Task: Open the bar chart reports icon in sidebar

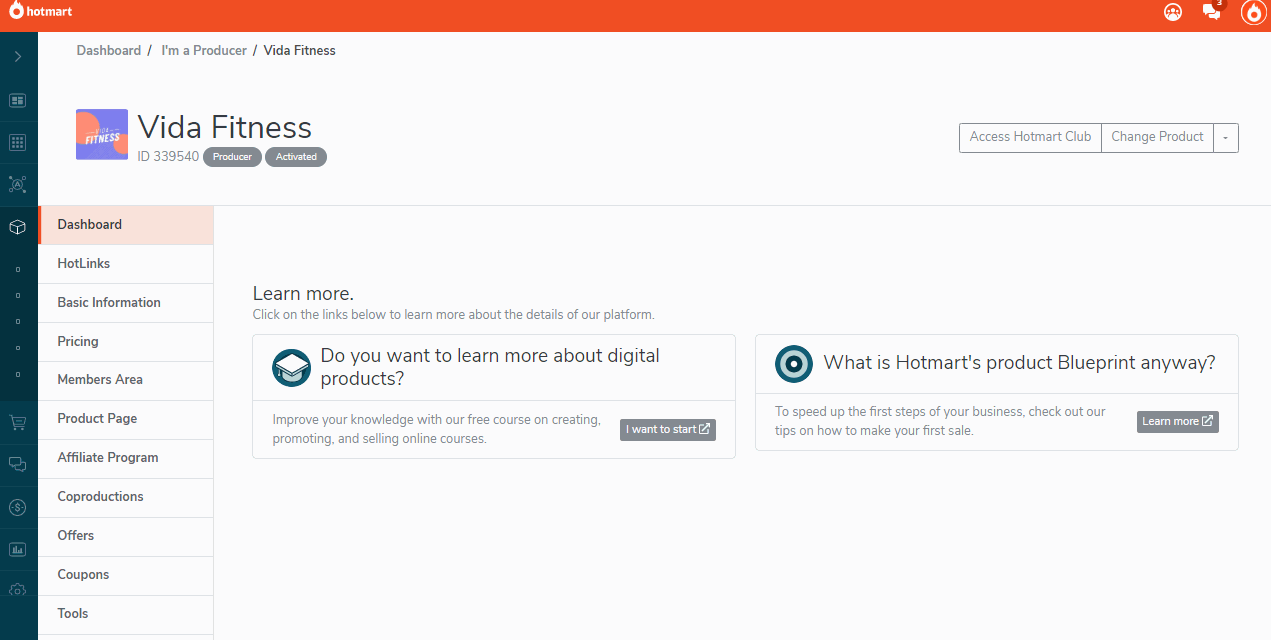Action: pyautogui.click(x=18, y=549)
